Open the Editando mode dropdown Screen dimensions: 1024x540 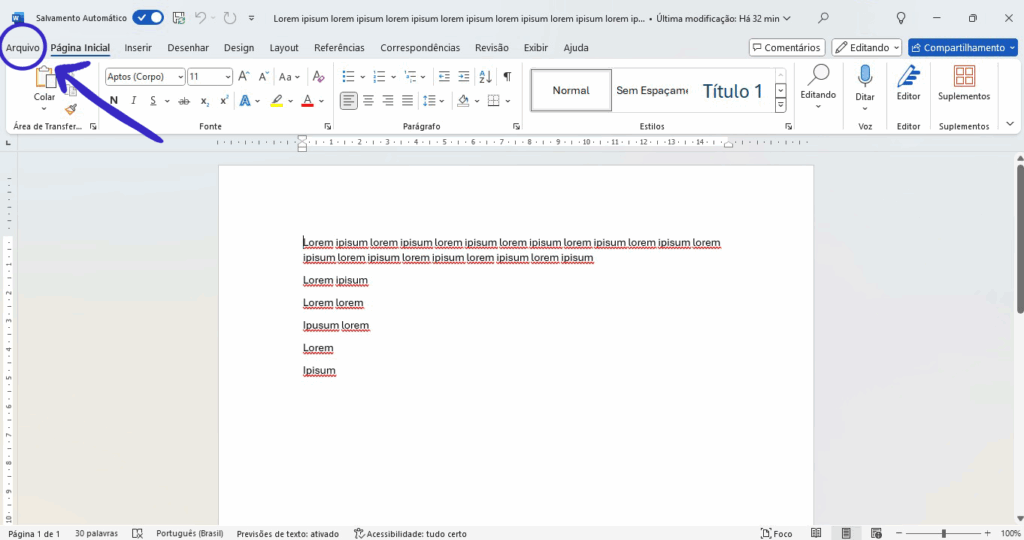867,47
